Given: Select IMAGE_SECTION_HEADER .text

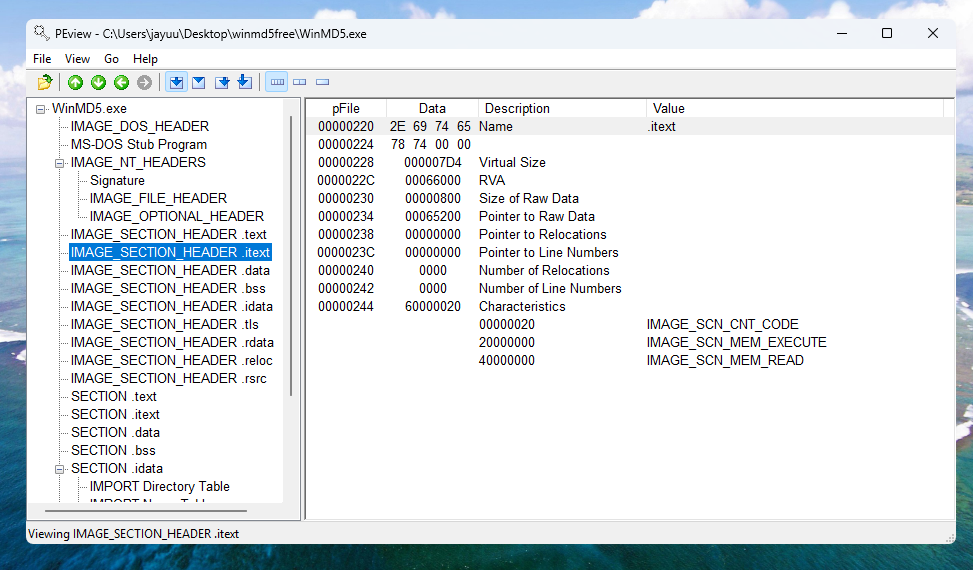Looking at the screenshot, I should tap(169, 234).
